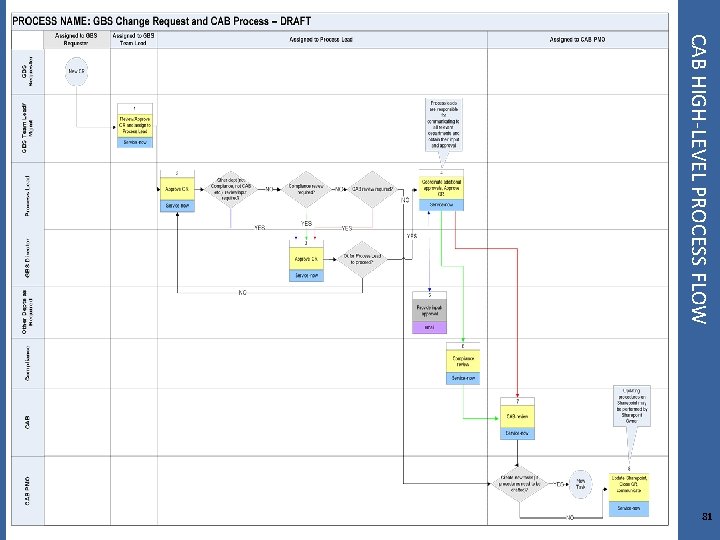Select the 'Assigned to GBS Team Lead' column header
The width and height of the screenshot is (720, 540).
point(133,39)
